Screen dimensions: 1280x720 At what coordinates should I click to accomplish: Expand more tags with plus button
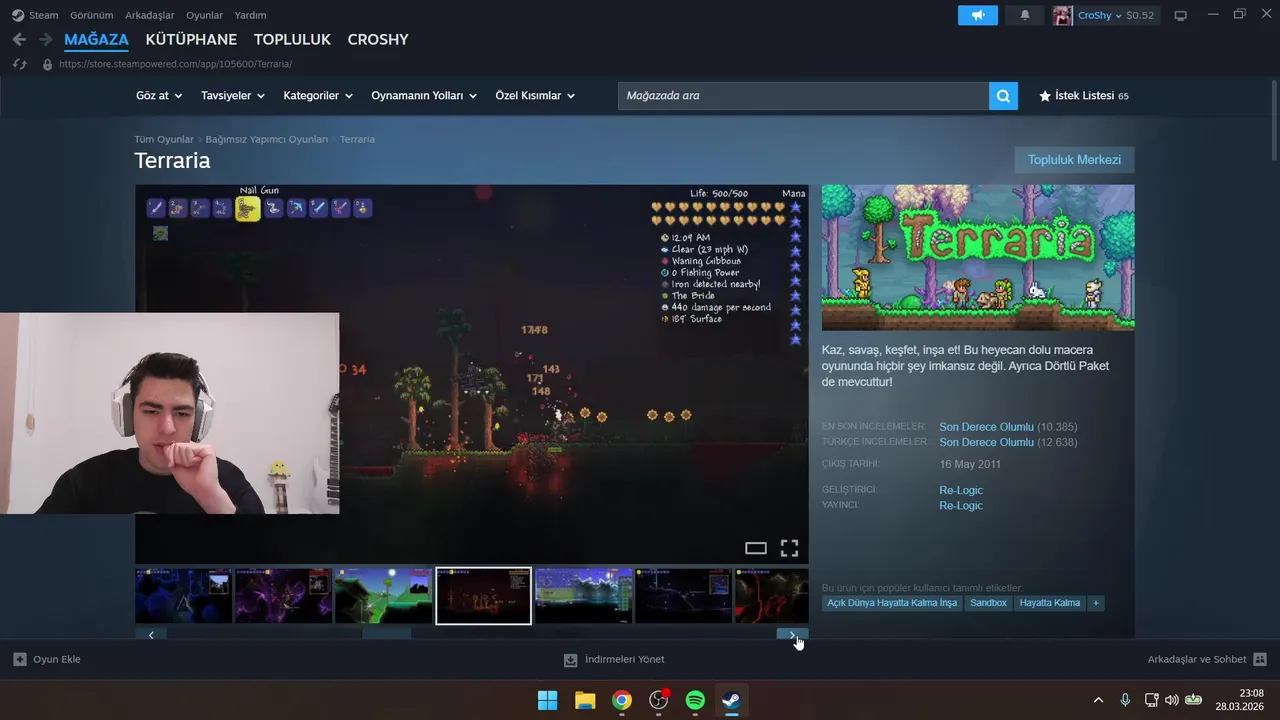pyautogui.click(x=1096, y=603)
